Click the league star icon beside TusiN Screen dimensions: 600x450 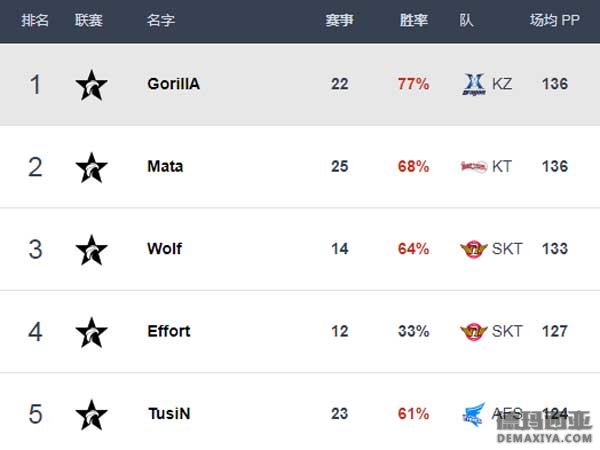point(91,415)
